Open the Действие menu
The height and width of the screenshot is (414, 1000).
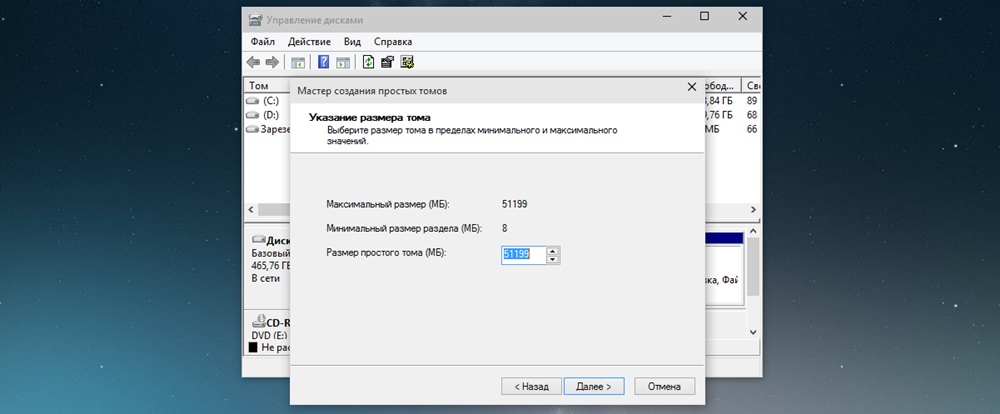click(x=309, y=42)
